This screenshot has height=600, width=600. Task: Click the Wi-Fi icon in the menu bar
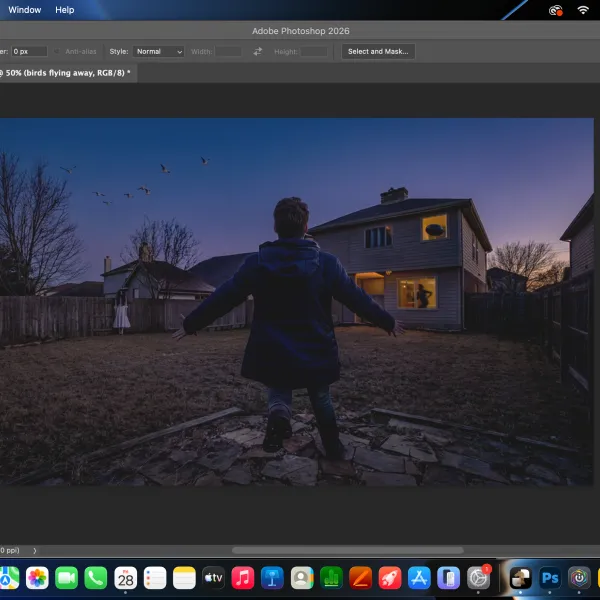point(582,10)
